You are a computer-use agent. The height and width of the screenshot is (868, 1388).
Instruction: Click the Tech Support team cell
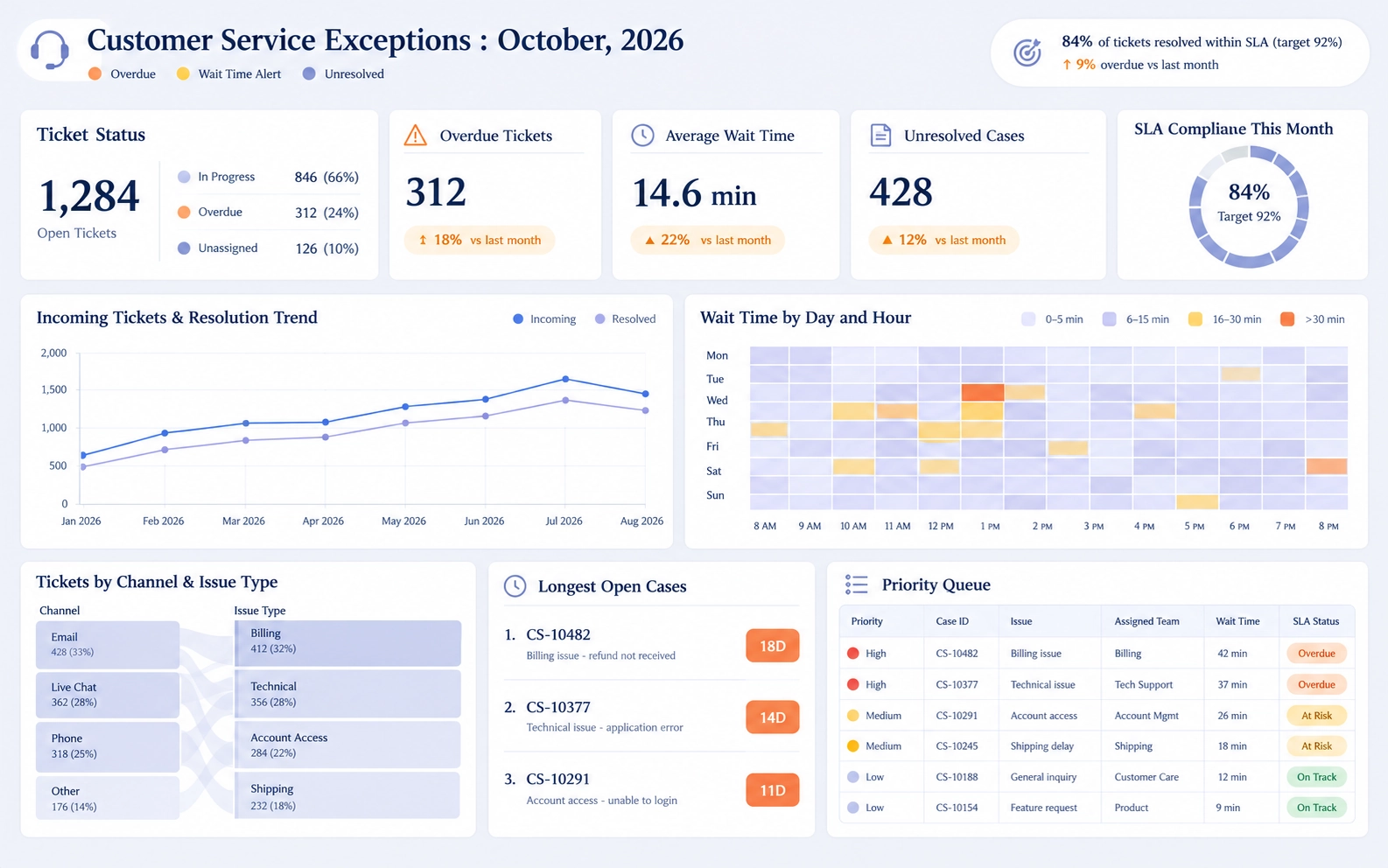pos(1144,685)
